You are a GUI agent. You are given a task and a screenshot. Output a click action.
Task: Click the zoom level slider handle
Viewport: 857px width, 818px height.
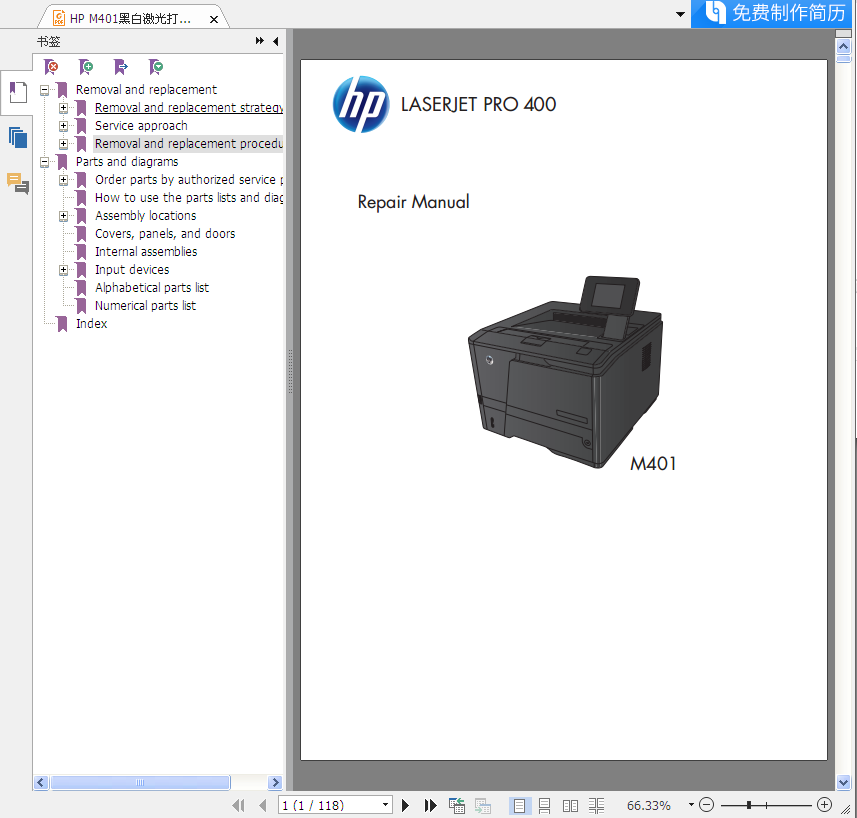749,805
